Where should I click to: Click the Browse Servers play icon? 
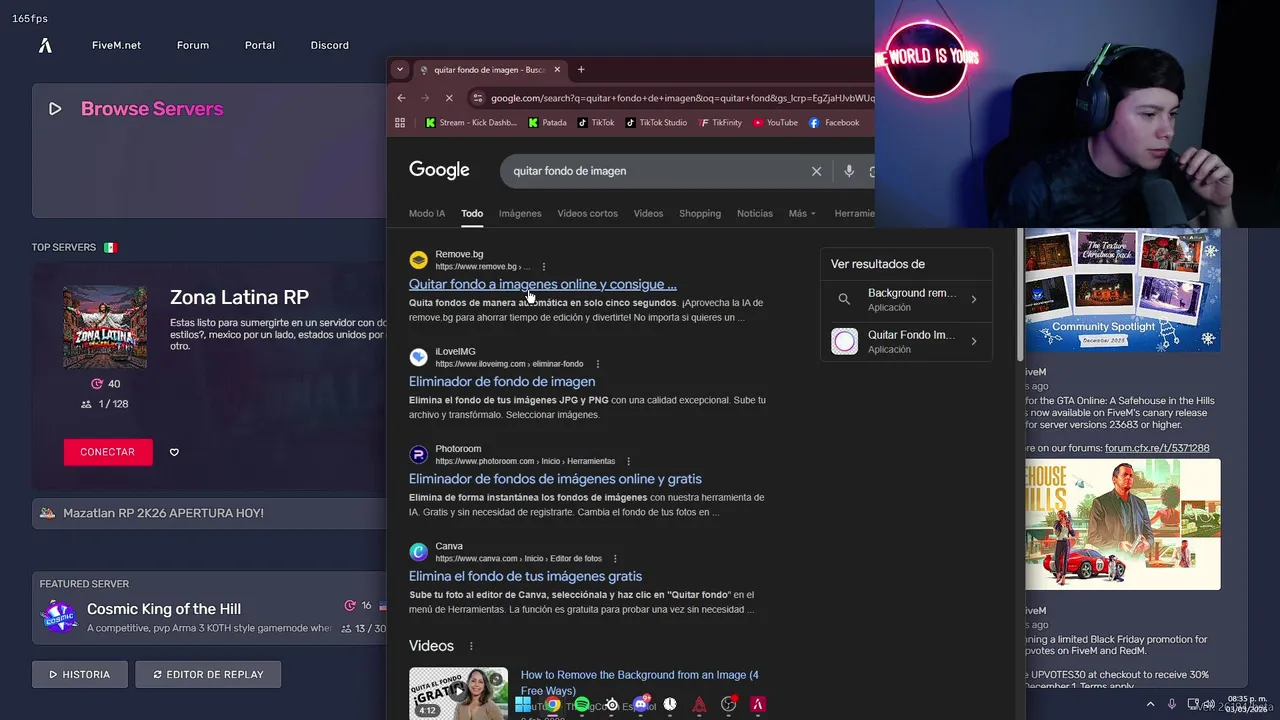coord(55,109)
